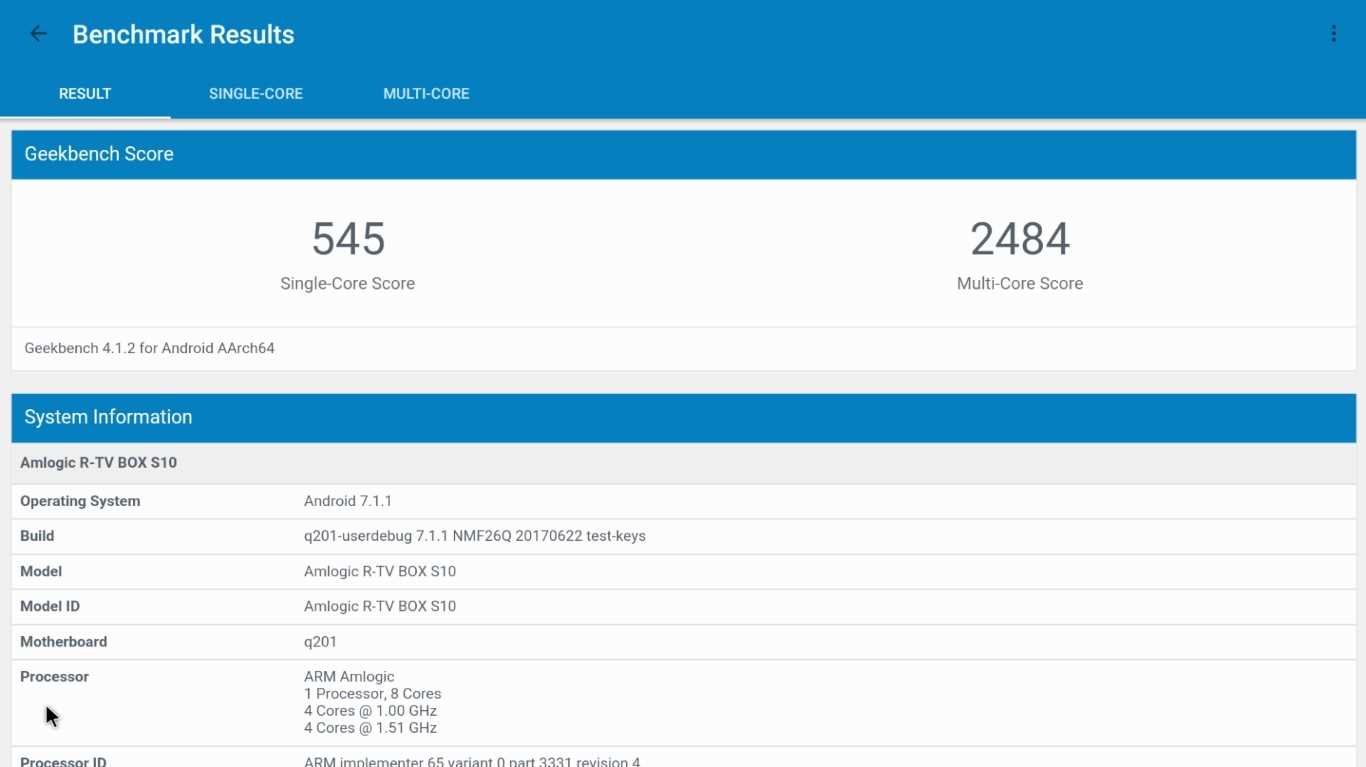Click the 545 single-core score value

point(348,239)
